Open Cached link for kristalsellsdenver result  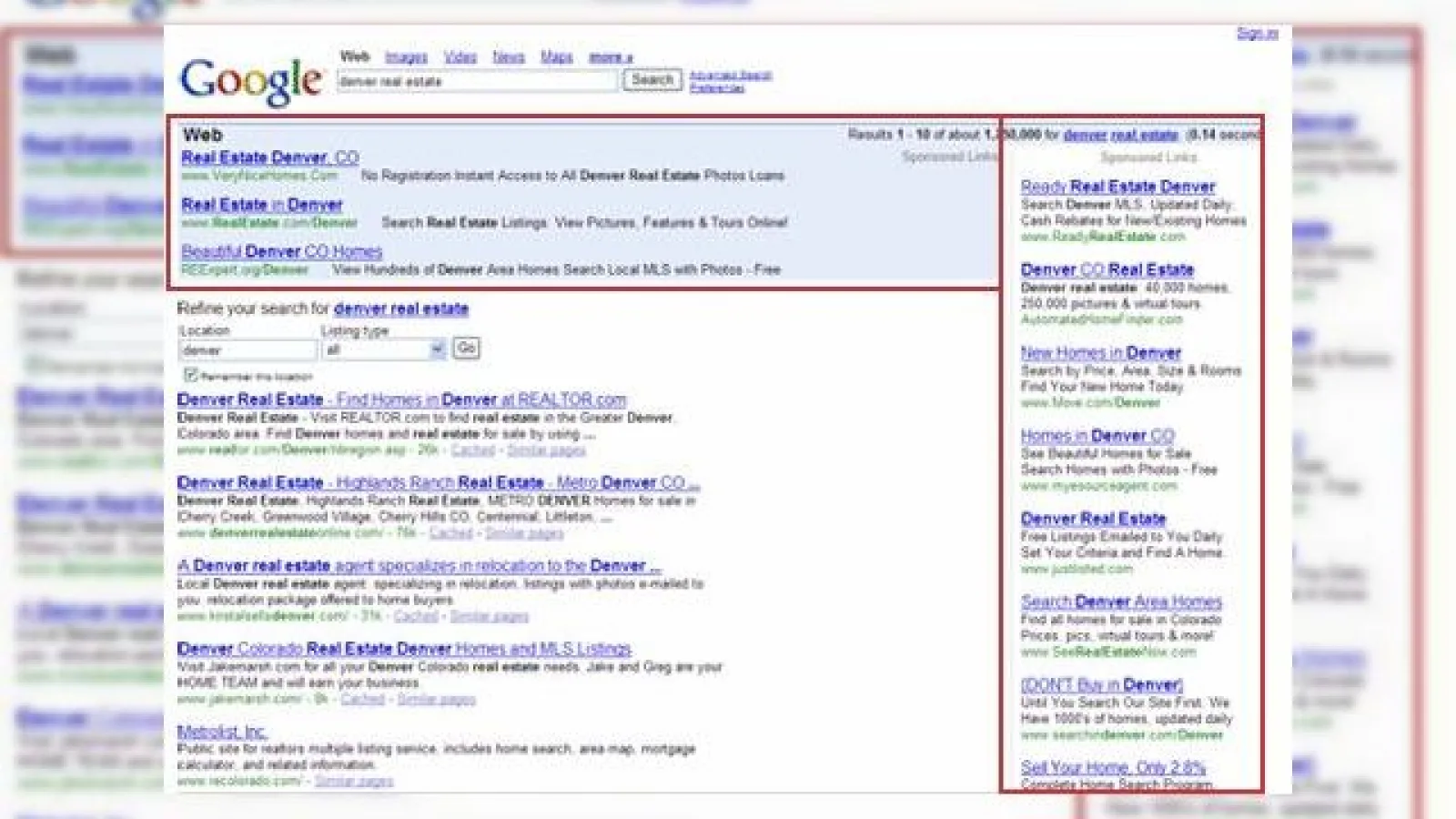tap(416, 616)
